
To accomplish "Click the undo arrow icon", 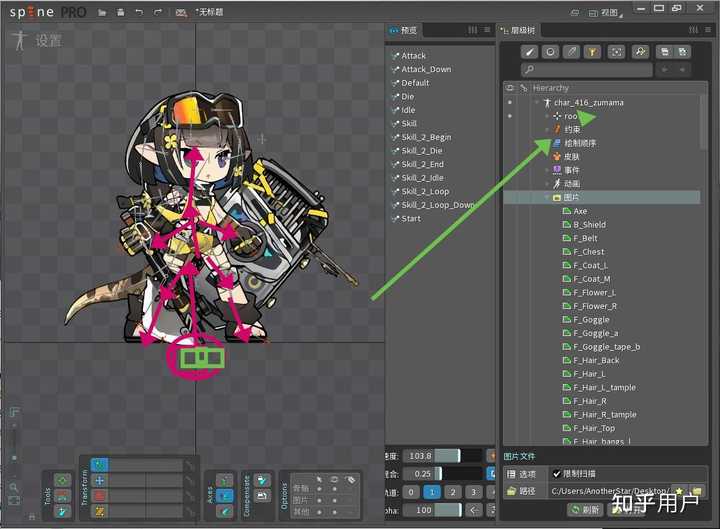I will coord(139,12).
